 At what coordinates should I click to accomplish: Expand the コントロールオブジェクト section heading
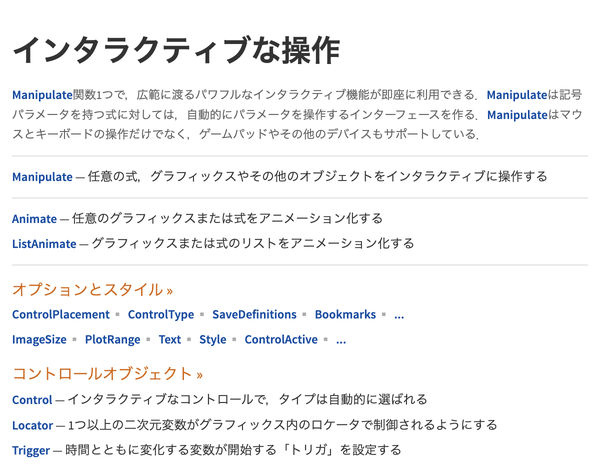(x=108, y=374)
